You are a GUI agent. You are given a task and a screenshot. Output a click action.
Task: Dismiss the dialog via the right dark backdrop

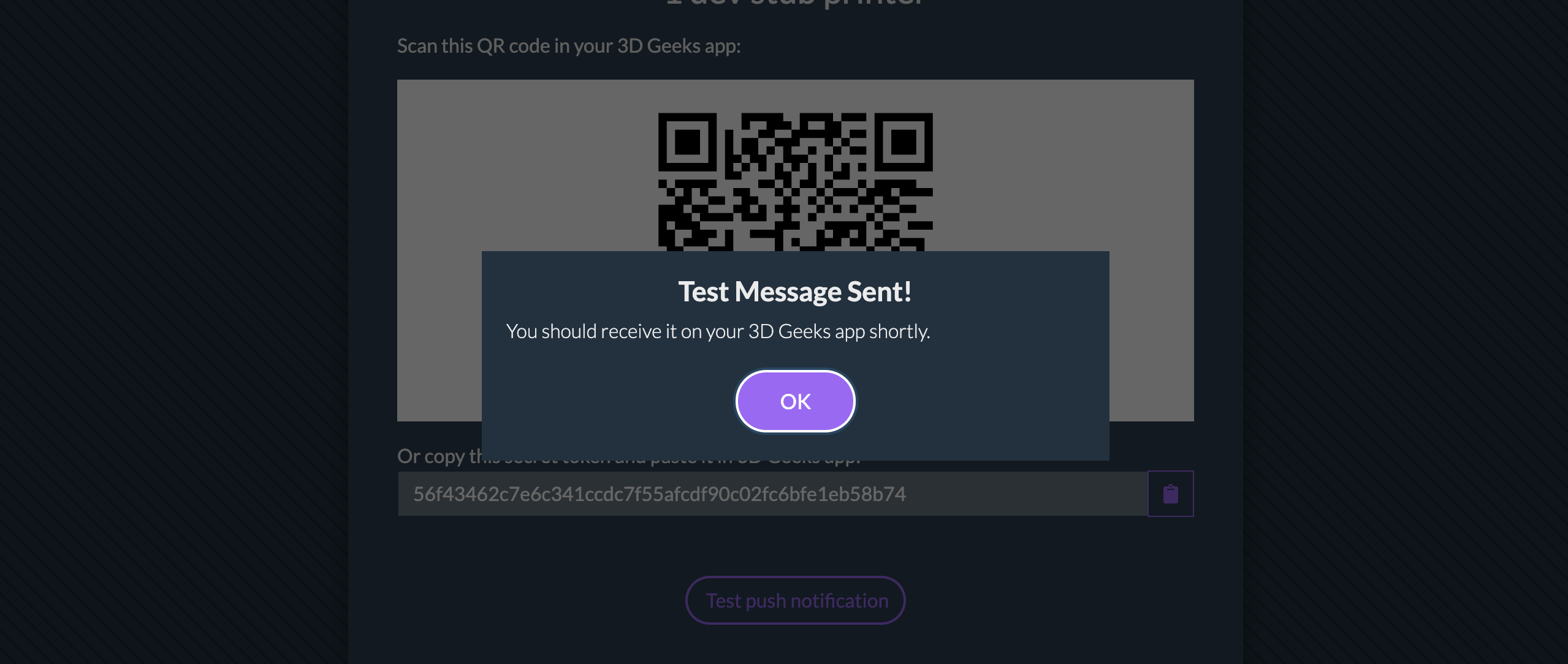pyautogui.click(x=1405, y=332)
